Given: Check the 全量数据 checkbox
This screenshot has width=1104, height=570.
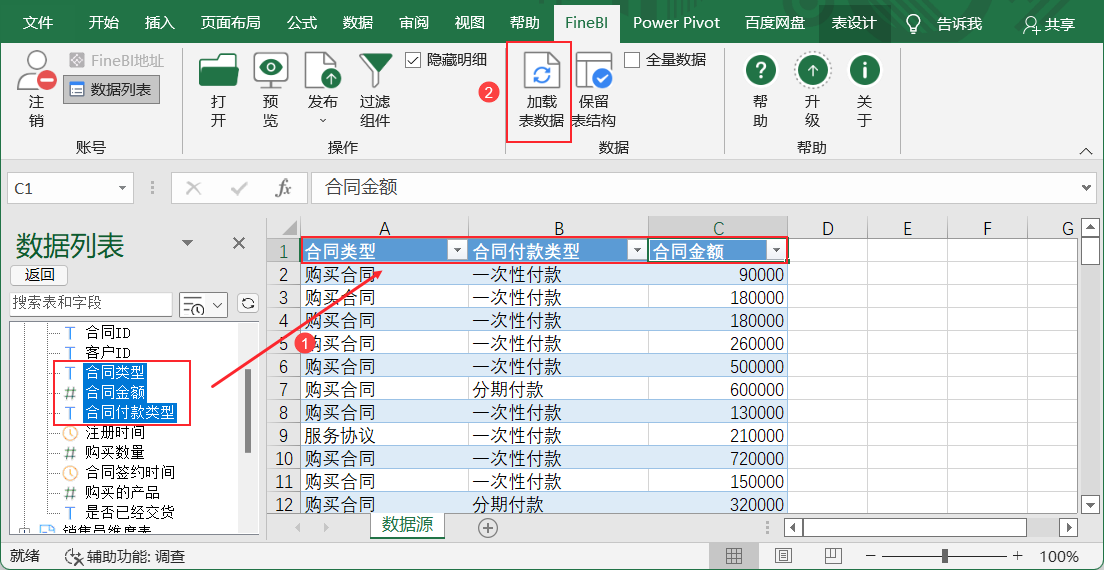Looking at the screenshot, I should [x=632, y=60].
